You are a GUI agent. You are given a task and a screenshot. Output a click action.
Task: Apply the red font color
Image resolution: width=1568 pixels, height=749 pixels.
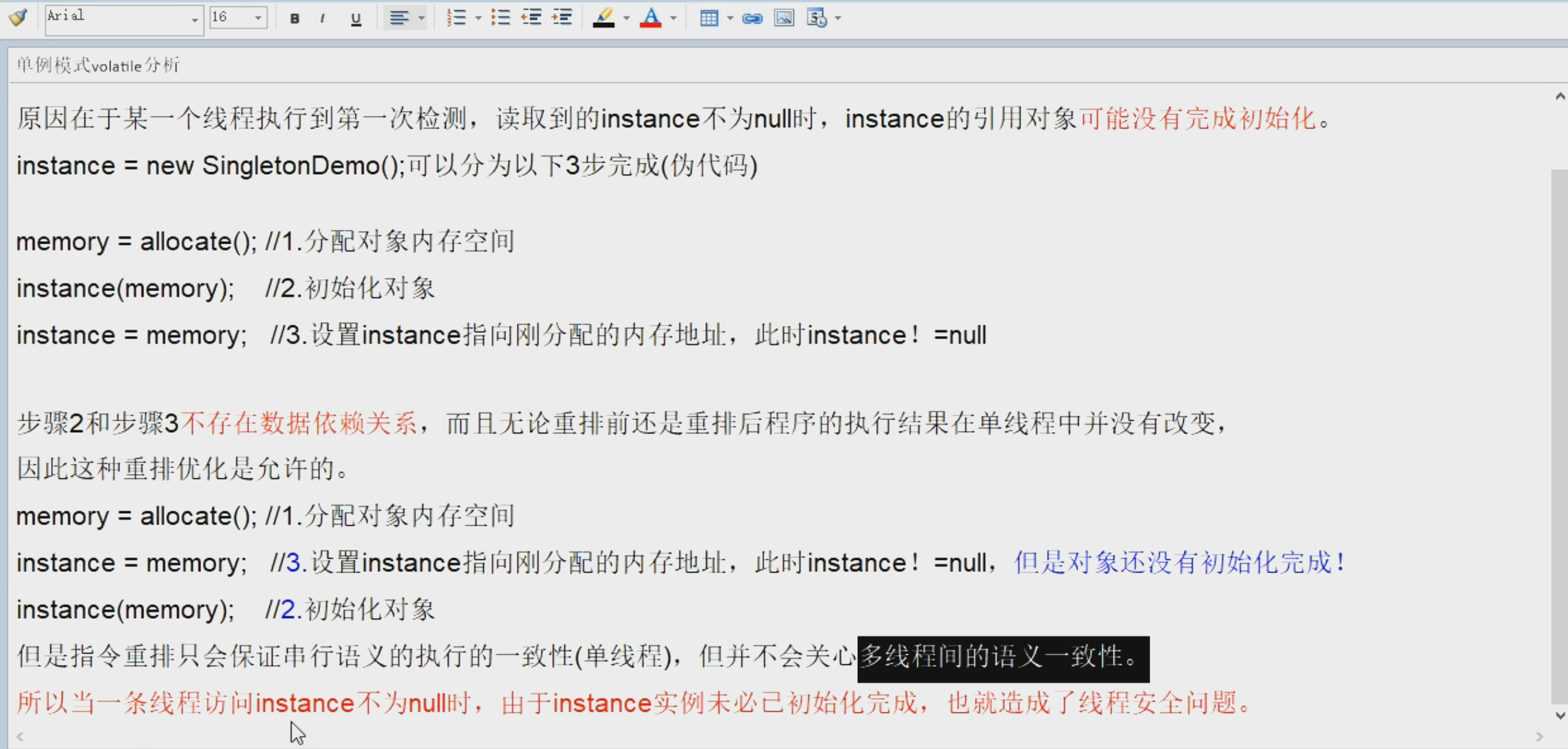point(651,18)
